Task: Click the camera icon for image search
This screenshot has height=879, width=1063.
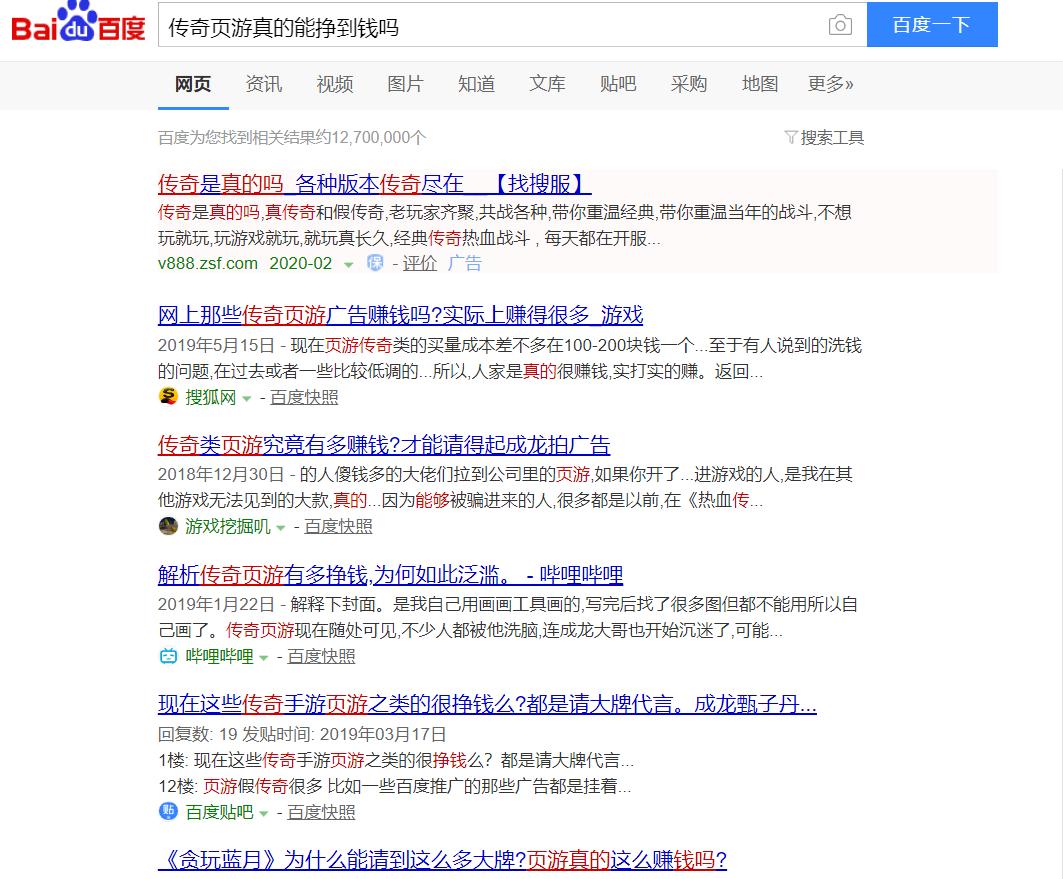Action: (840, 25)
